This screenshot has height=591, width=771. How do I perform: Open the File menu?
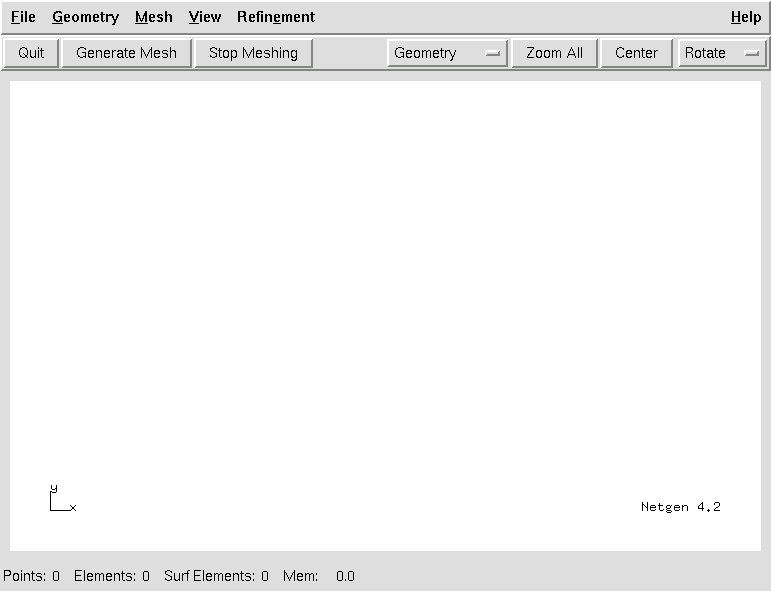pos(23,17)
